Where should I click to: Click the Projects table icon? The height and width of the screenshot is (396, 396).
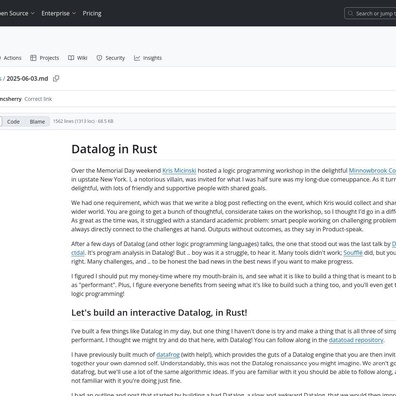pyautogui.click(x=33, y=58)
